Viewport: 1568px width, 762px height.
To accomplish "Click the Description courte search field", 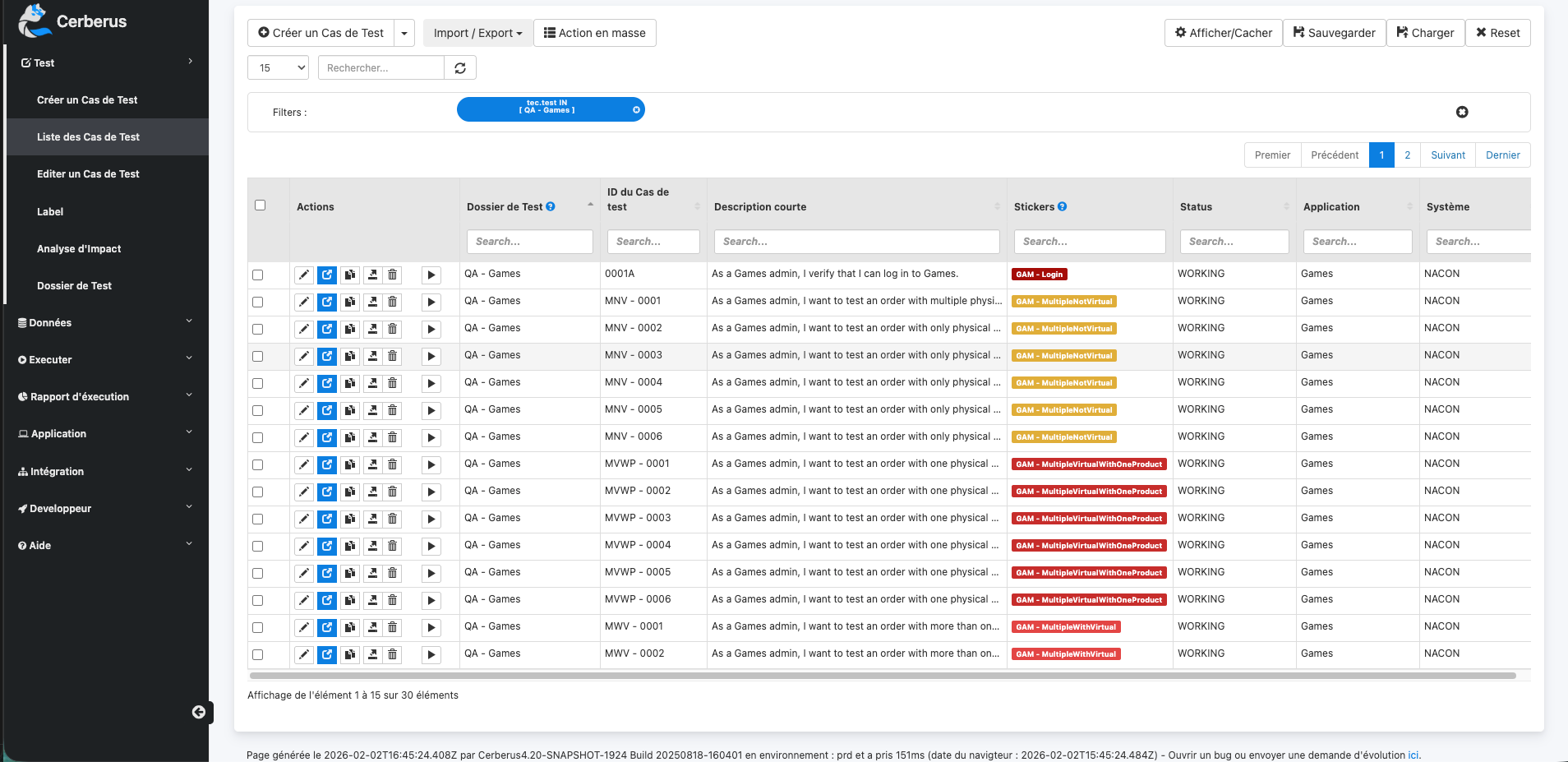I will coord(856,242).
